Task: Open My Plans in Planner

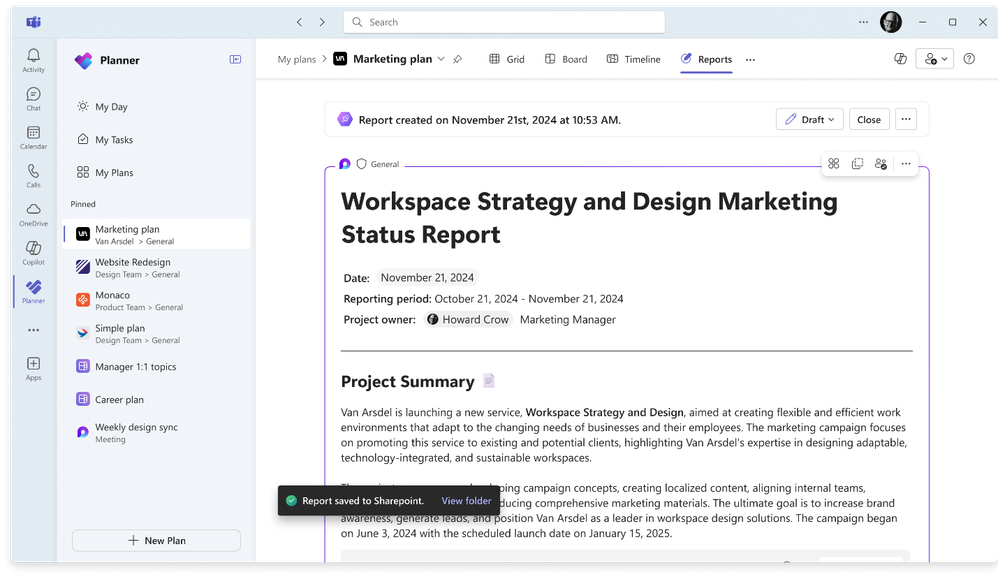Action: click(105, 173)
